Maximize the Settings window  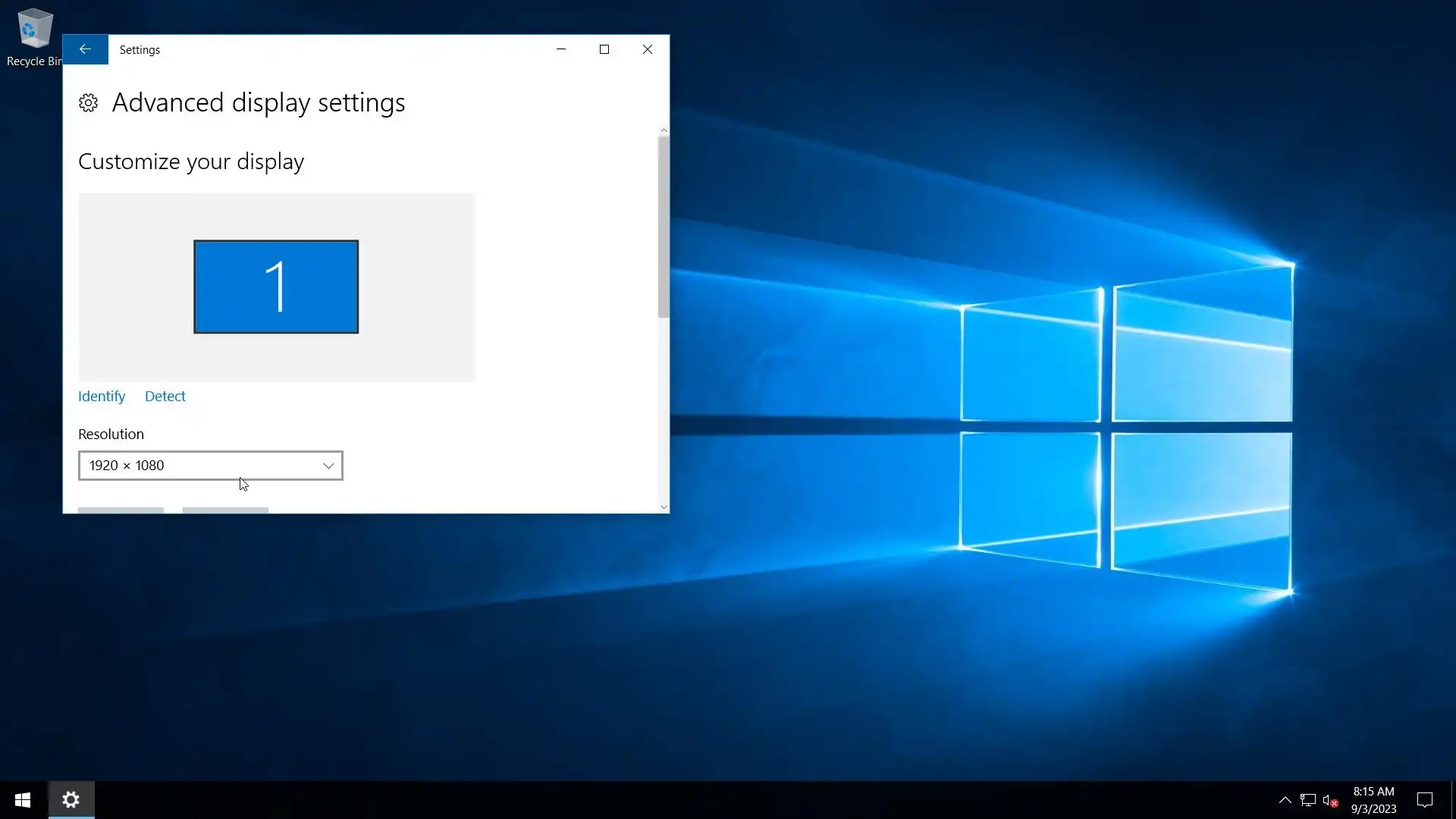(x=604, y=49)
